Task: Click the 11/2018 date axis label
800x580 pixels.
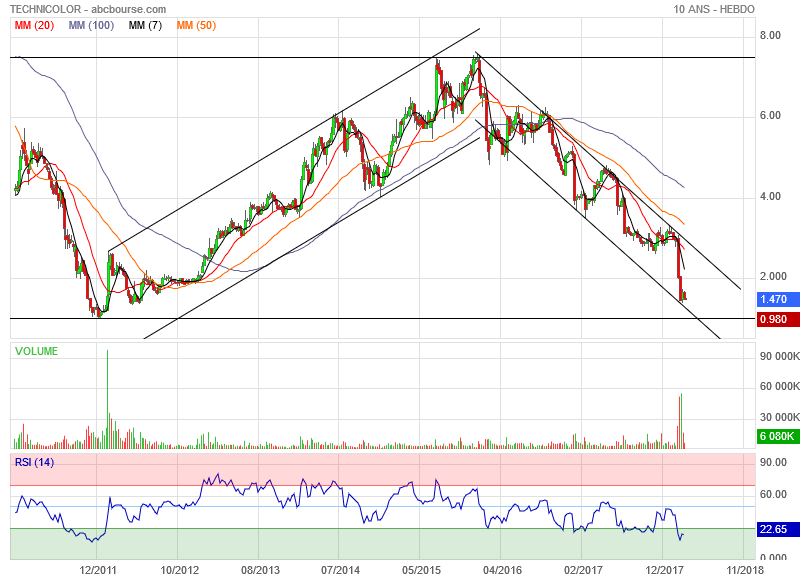Action: (x=744, y=568)
